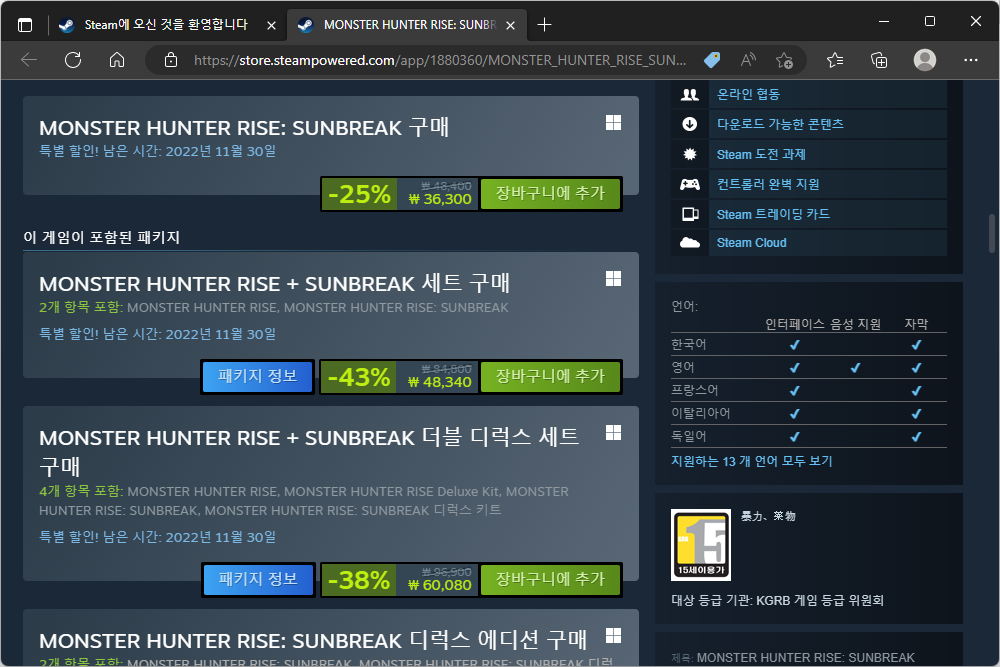The width and height of the screenshot is (1000, 667).
Task: Go back with browser back arrow
Action: [29, 60]
